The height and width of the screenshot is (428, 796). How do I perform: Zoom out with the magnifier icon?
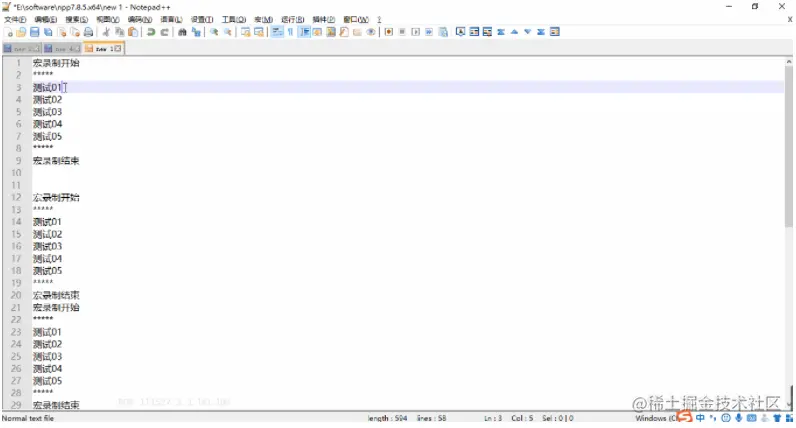click(228, 32)
